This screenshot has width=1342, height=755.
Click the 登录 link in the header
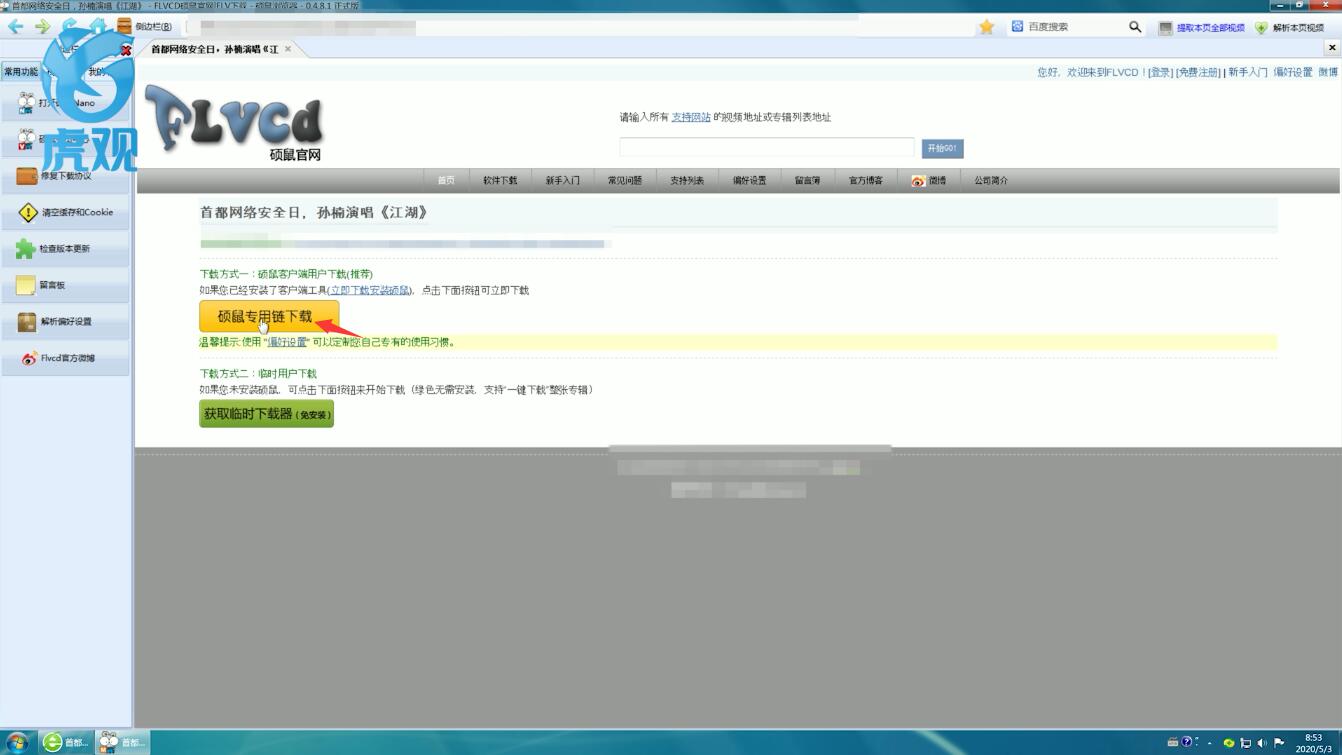[1160, 72]
